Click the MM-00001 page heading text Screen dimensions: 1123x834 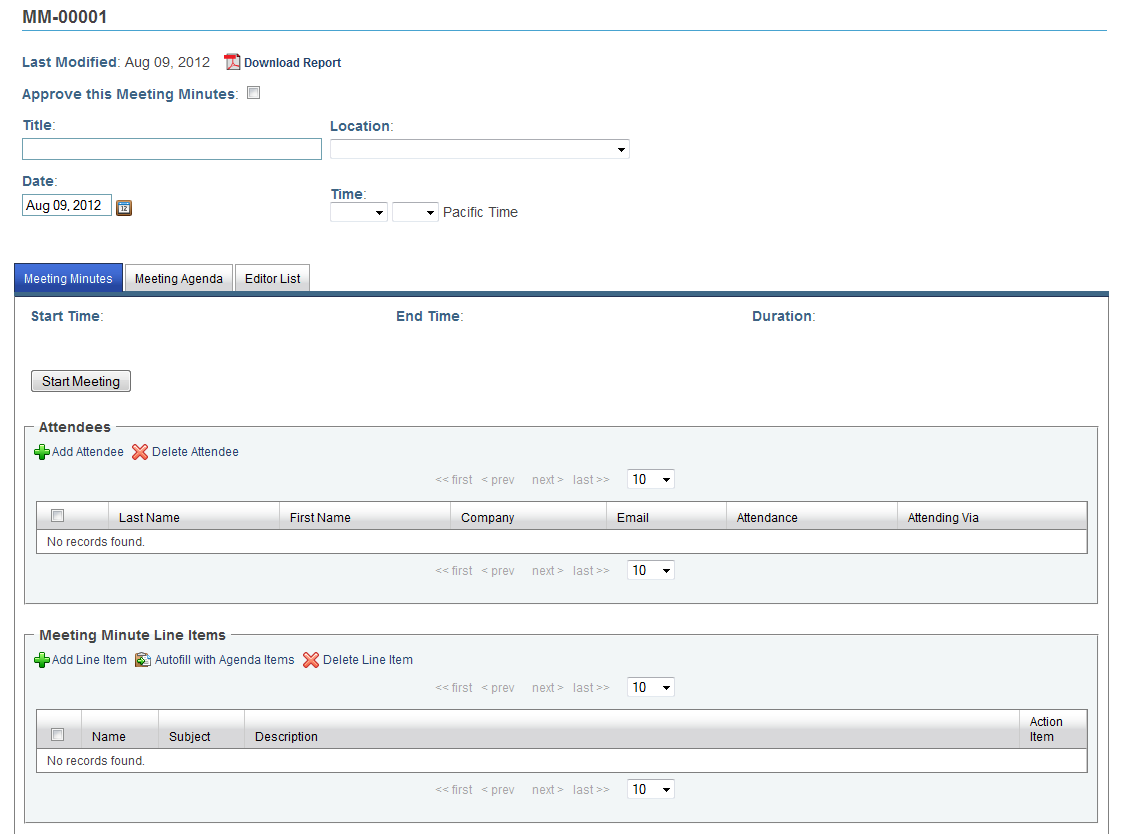point(64,16)
